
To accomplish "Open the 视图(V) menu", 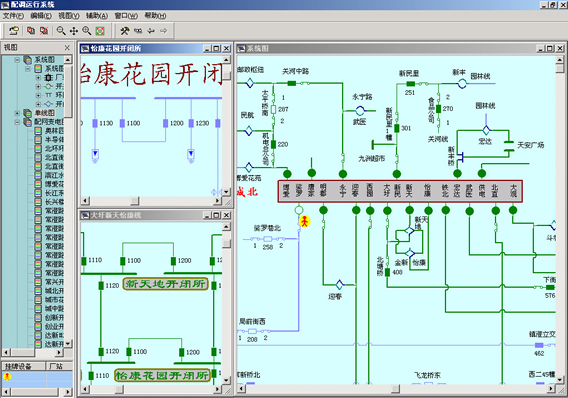I will tap(68, 16).
